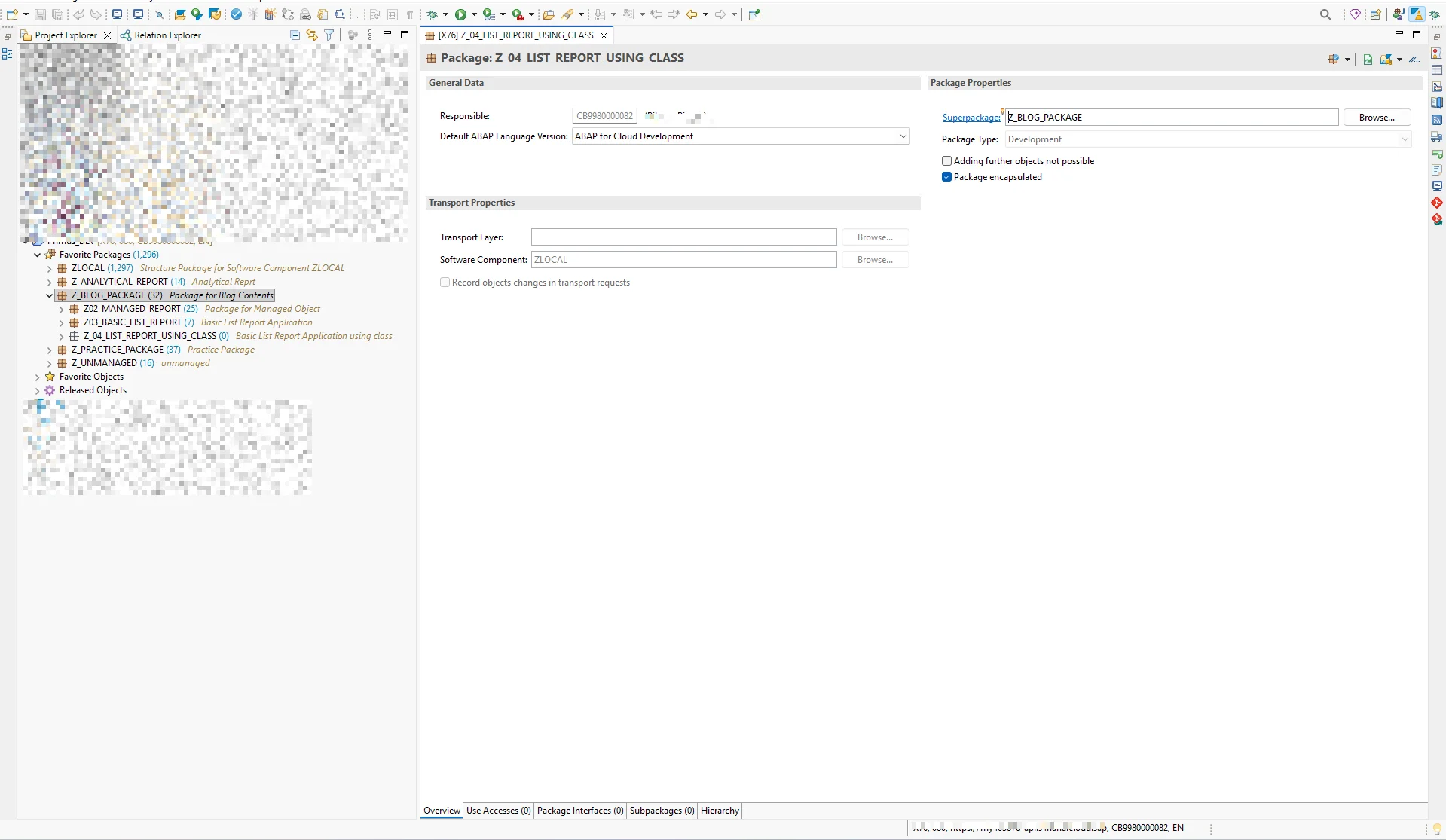Open the Subpackages (0) tab
1446x840 pixels.
[x=662, y=811]
